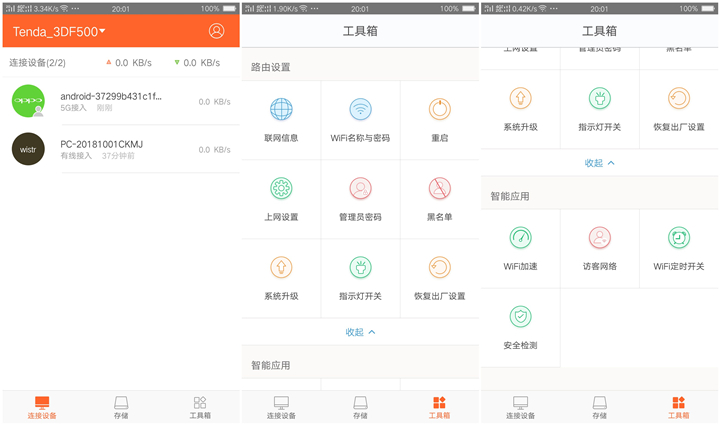
Task: Switch to 工具箱 tab in left screen
Action: [x=200, y=408]
